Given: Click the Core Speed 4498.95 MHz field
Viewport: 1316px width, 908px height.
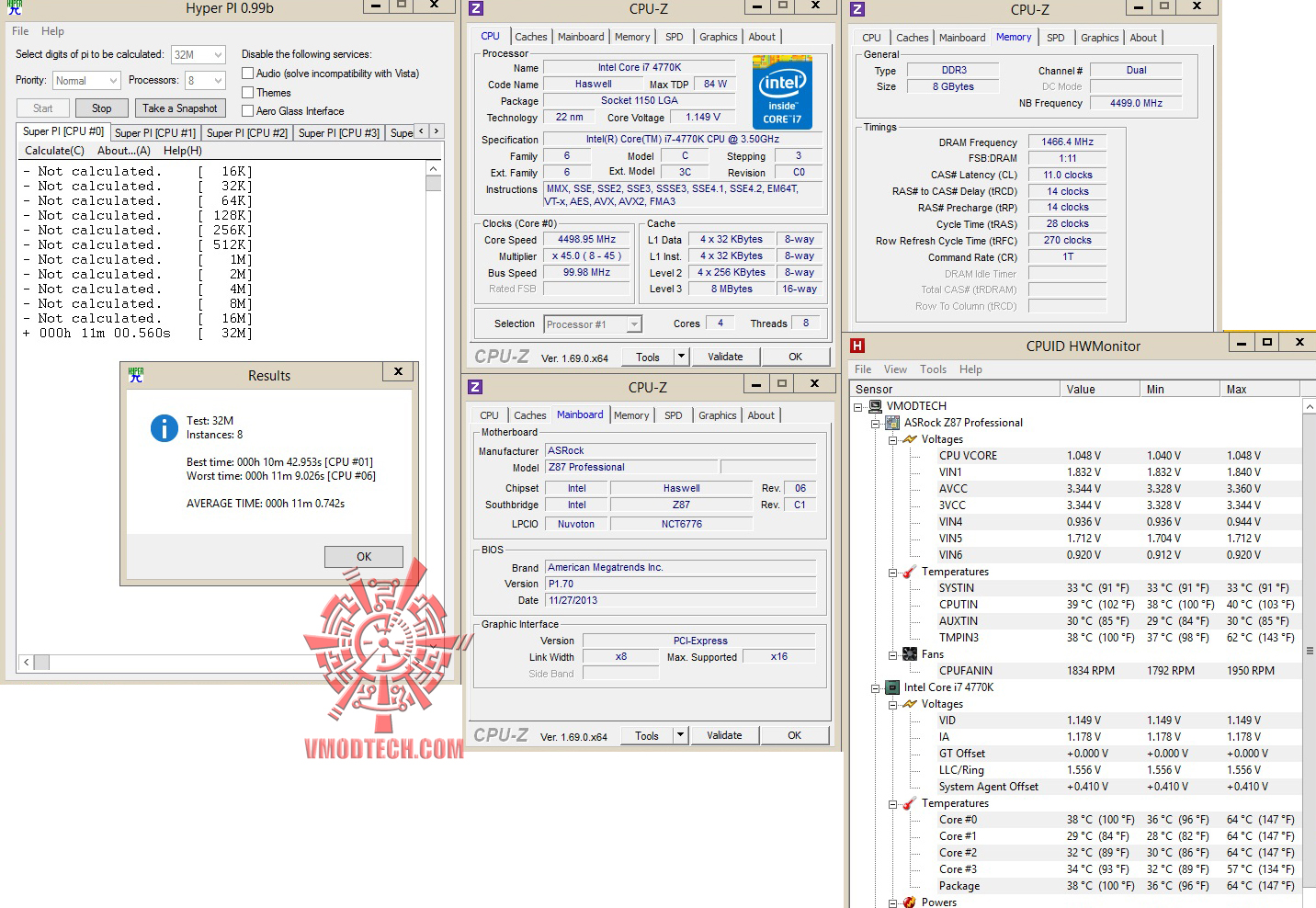Looking at the screenshot, I should [x=586, y=240].
